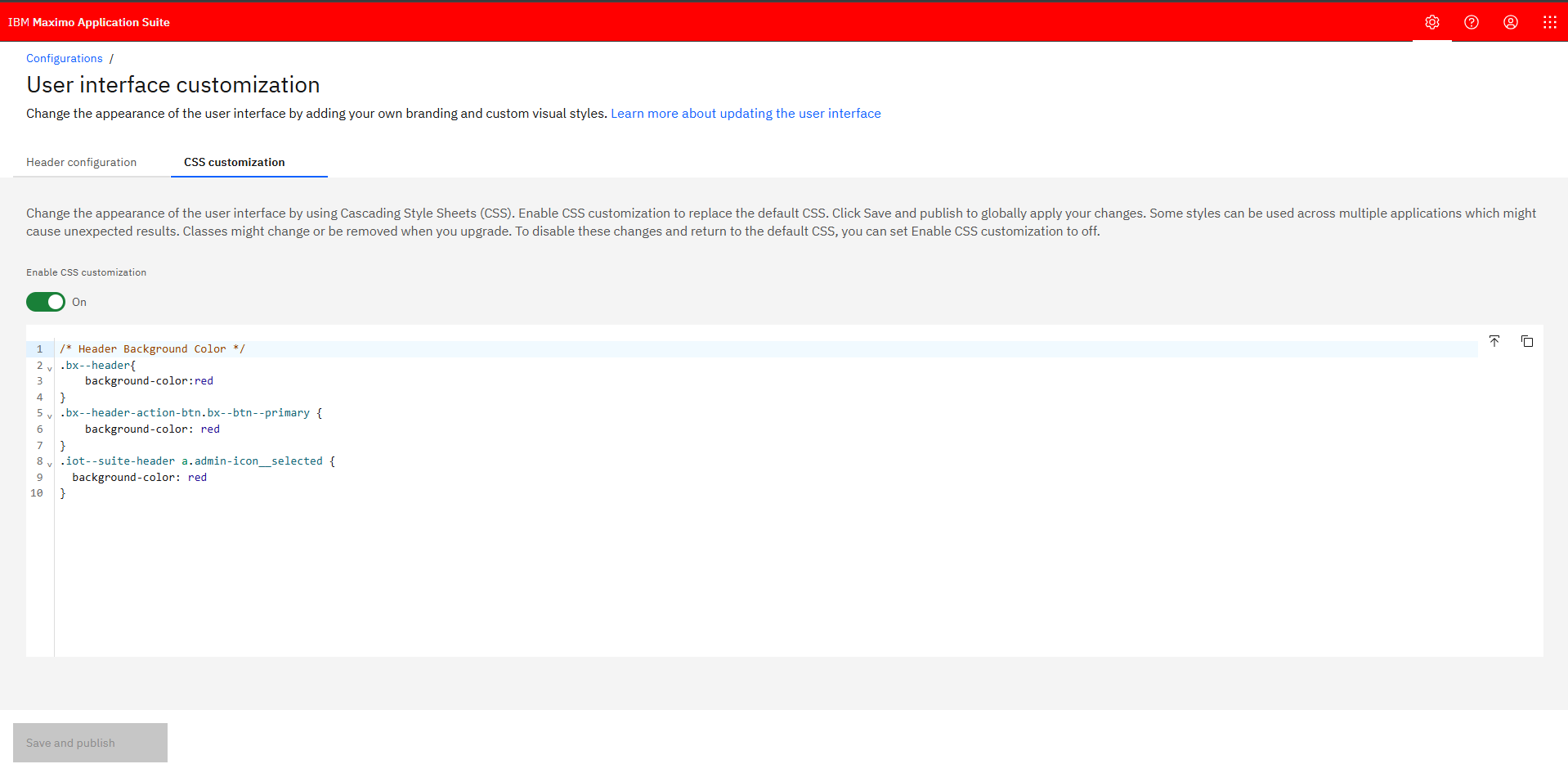This screenshot has height=773, width=1568.
Task: Click the User interface customization heading
Action: [x=173, y=85]
